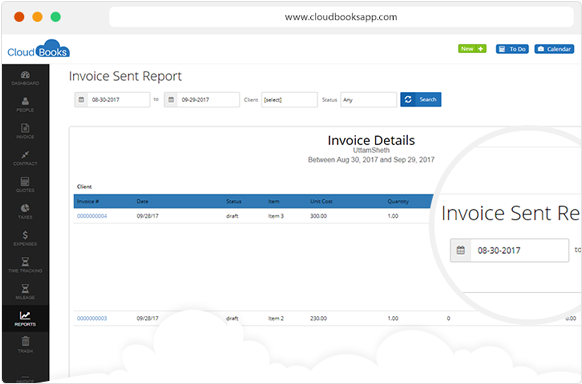Image resolution: width=582 pixels, height=384 pixels.
Task: Open the Invoice section icon
Action: pyautogui.click(x=25, y=128)
